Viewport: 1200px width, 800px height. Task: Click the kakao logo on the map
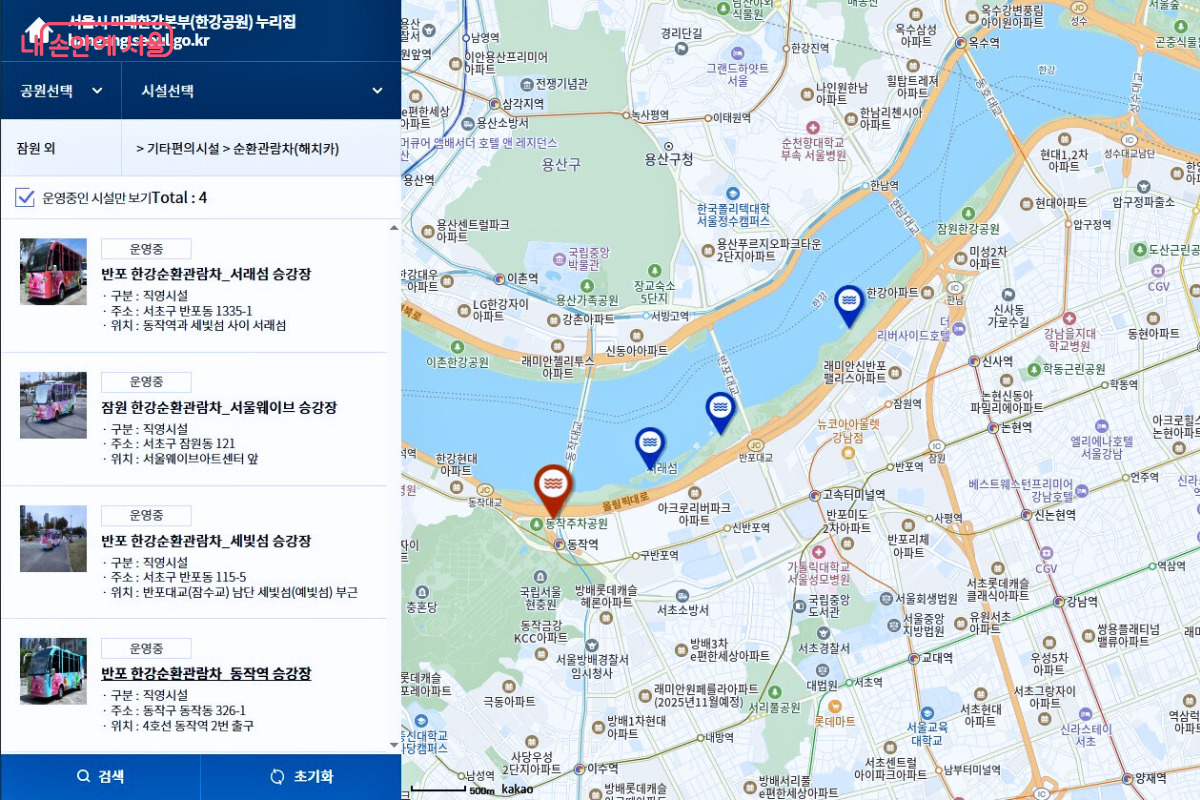(x=515, y=789)
